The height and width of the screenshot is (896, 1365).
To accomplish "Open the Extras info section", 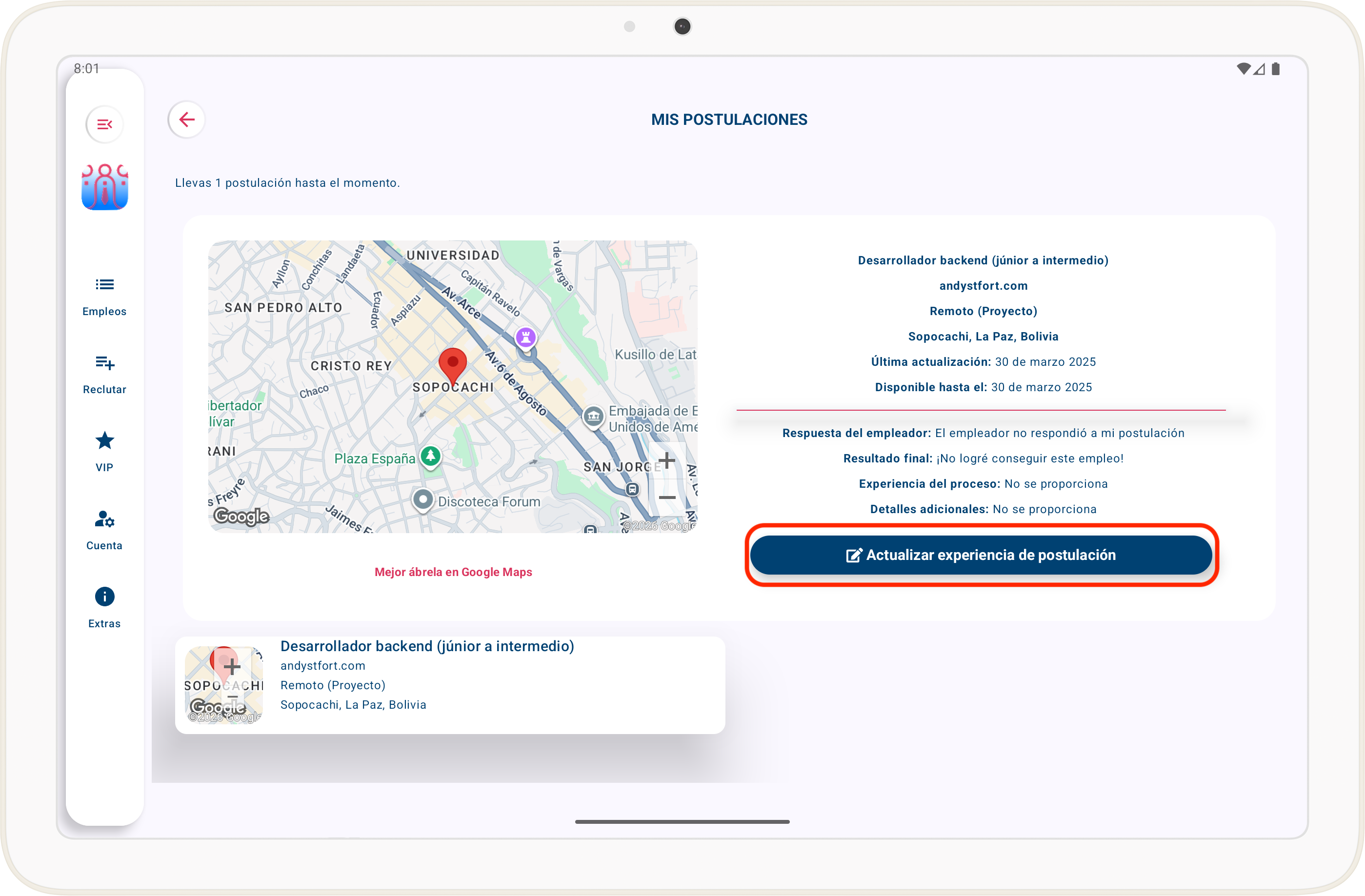I will [x=104, y=608].
